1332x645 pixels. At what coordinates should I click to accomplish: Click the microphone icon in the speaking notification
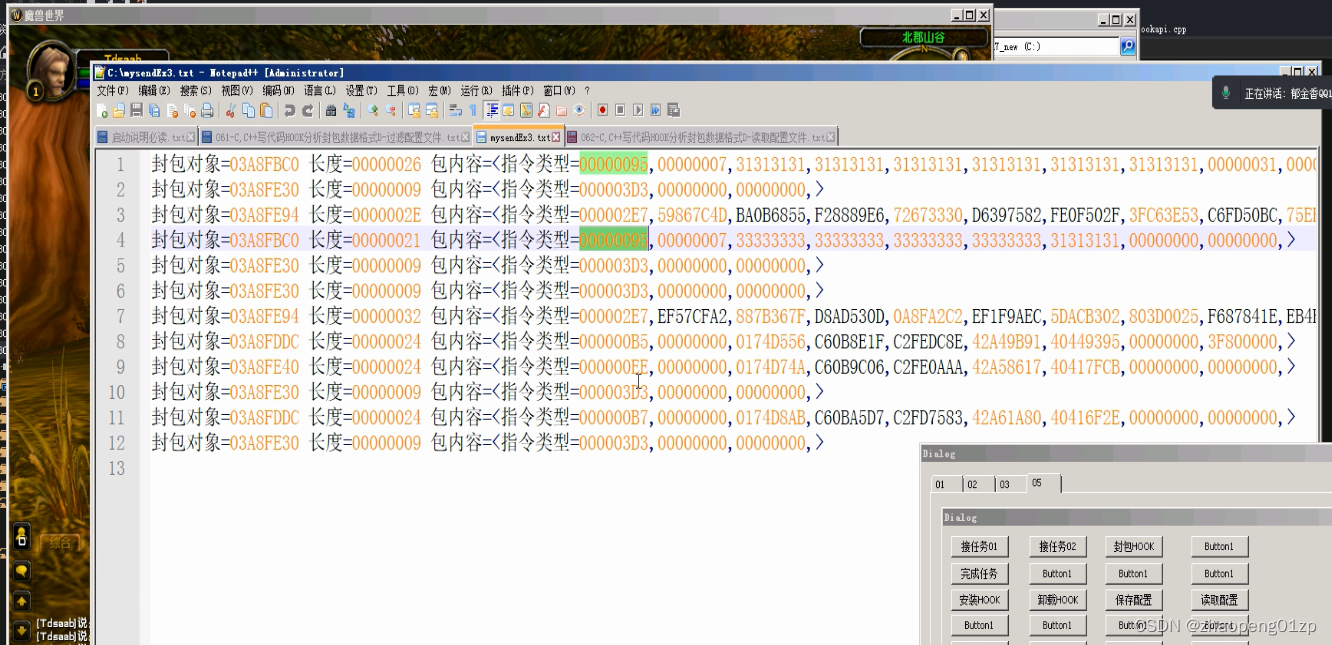pos(1226,93)
